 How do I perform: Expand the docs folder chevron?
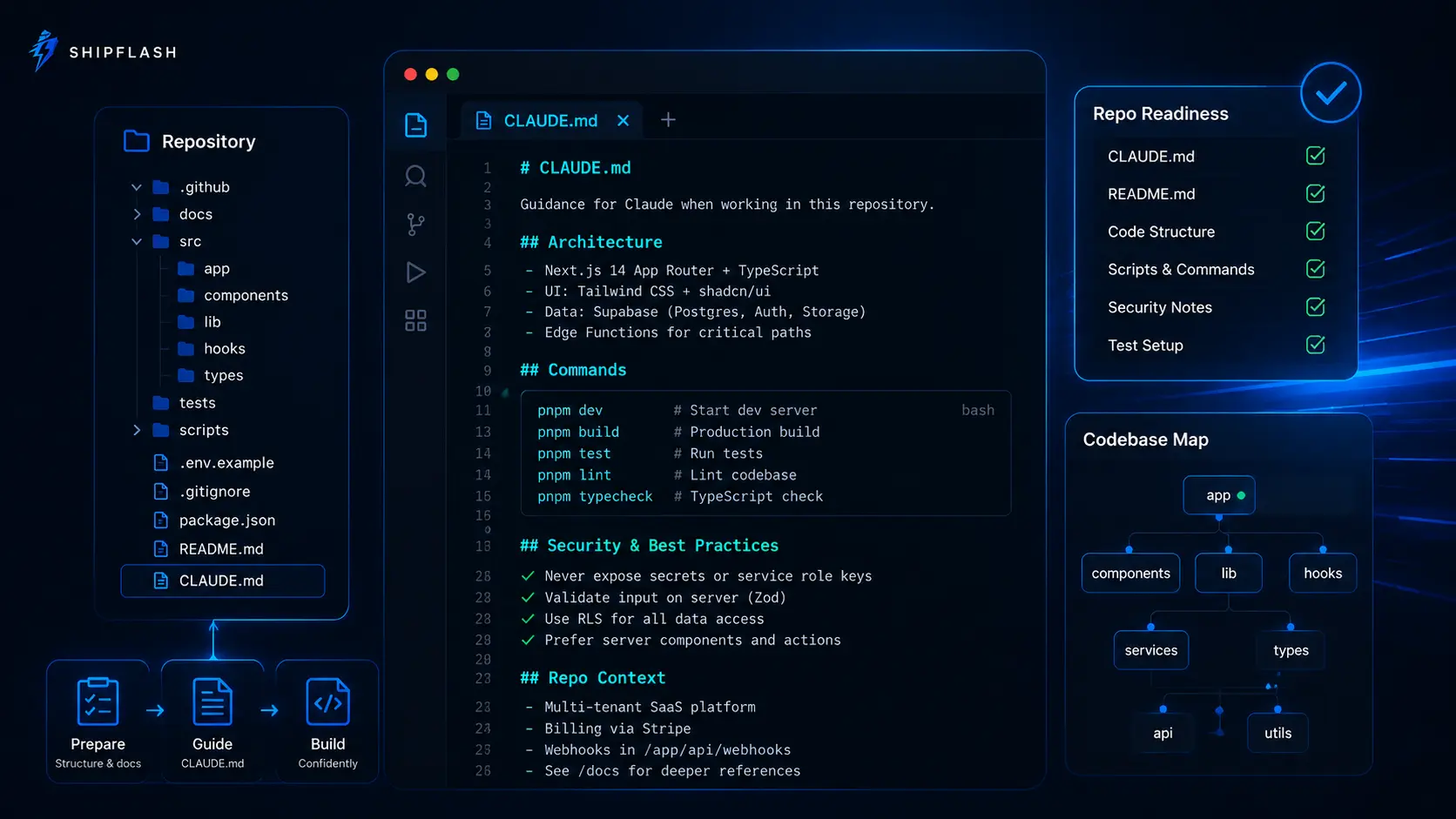136,214
